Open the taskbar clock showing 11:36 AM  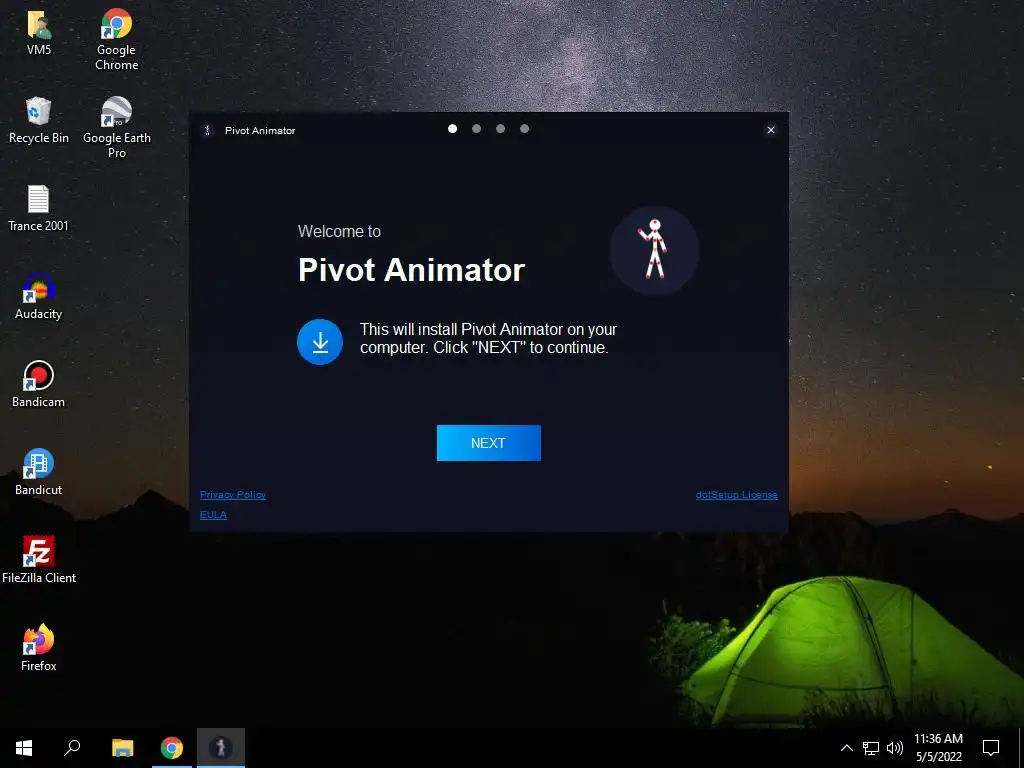[938, 748]
